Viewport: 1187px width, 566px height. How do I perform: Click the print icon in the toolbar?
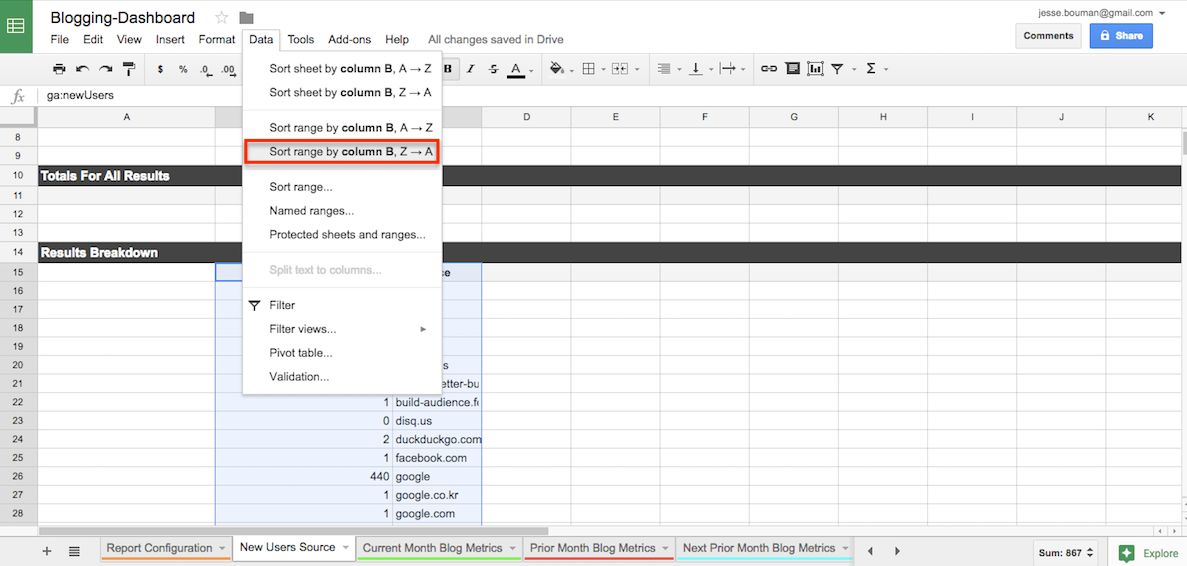coord(59,69)
